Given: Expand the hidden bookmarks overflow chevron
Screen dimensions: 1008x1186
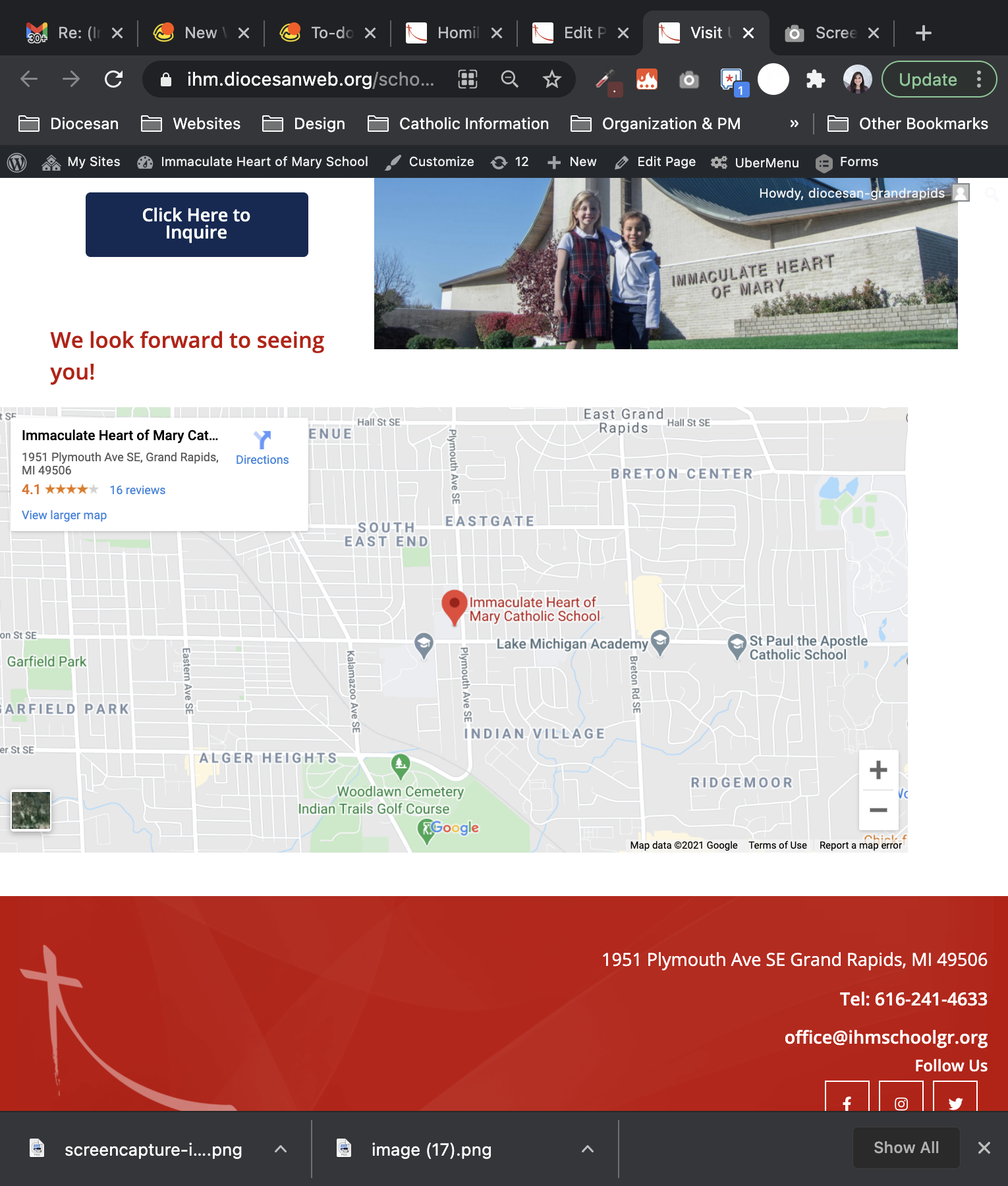Looking at the screenshot, I should 794,124.
